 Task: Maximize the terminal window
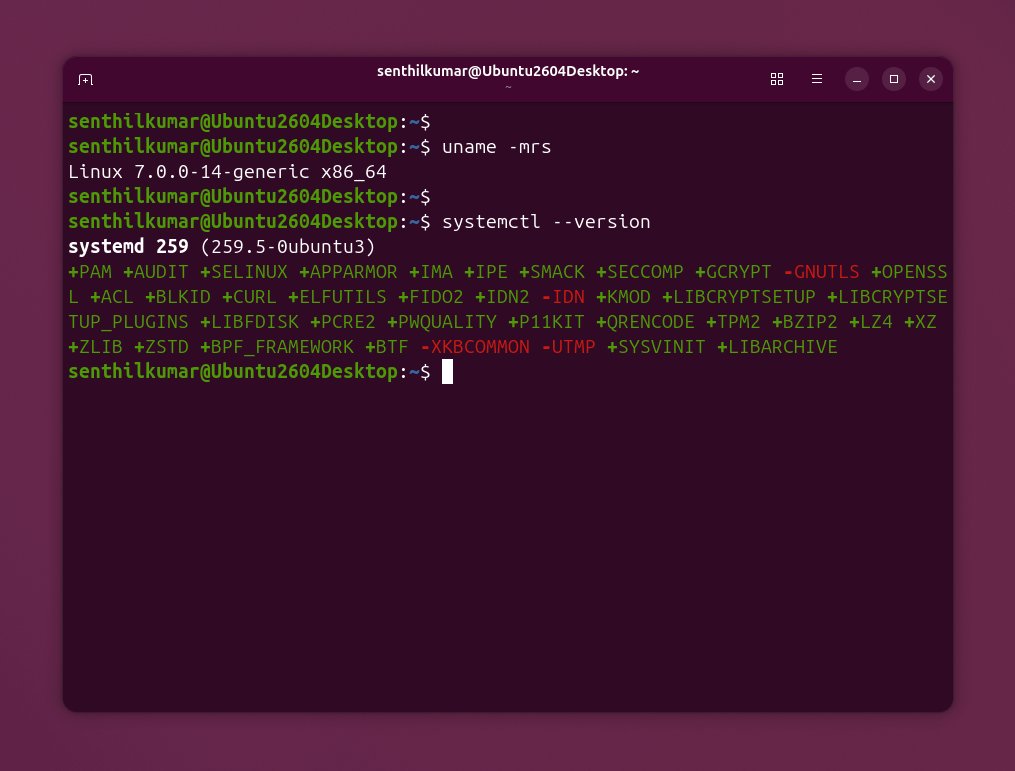(x=894, y=79)
